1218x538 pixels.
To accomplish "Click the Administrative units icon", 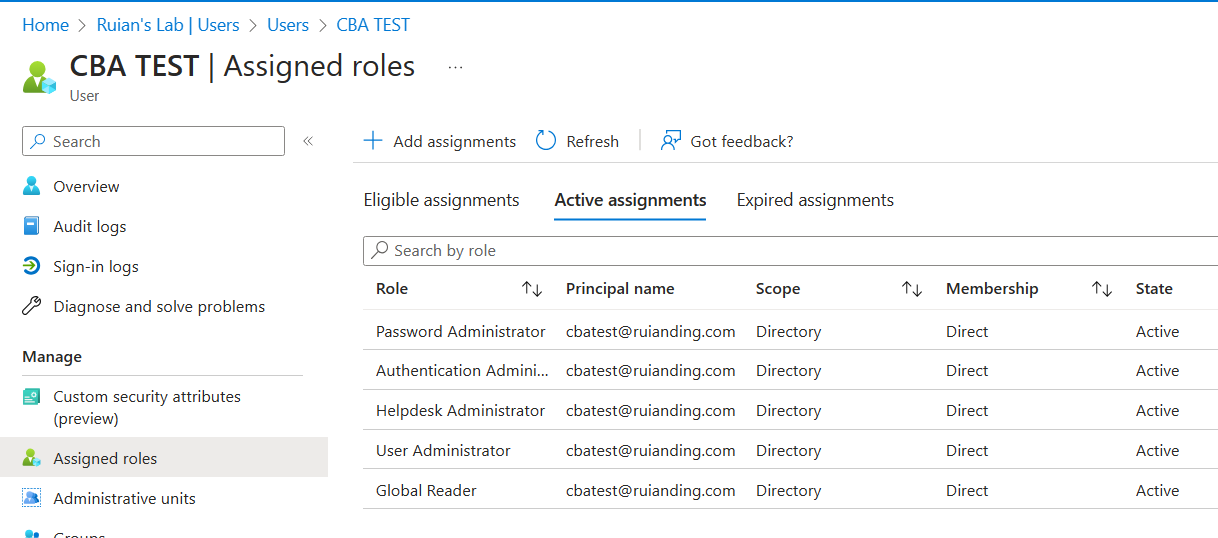I will [x=32, y=498].
